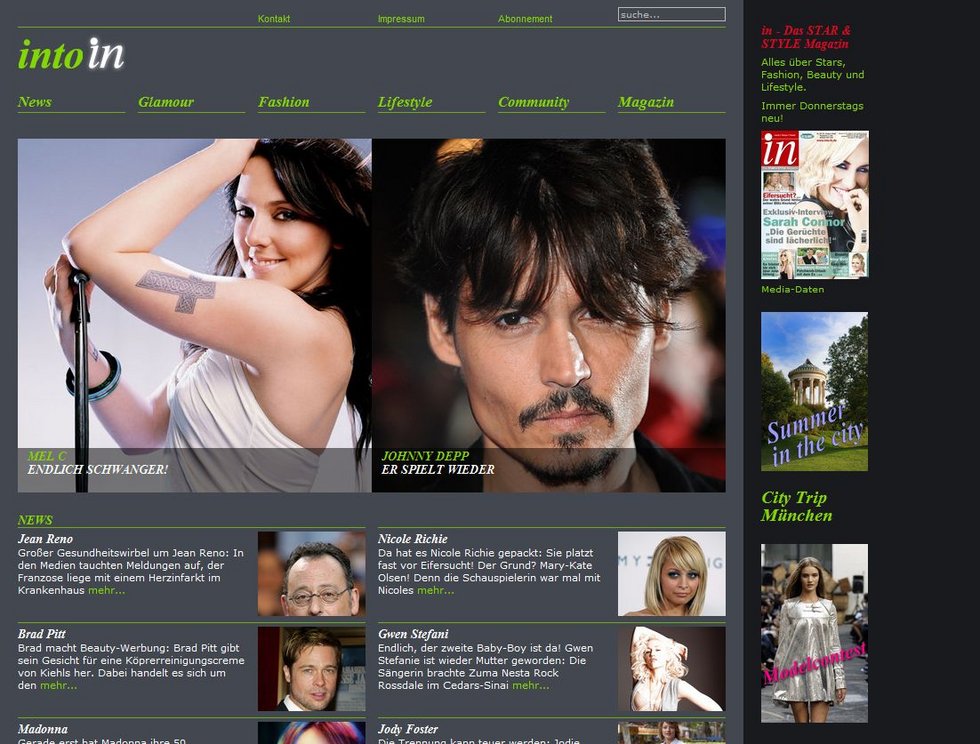Click mehr... in the Jean Reno teaser
Screen dimensions: 980x744
point(107,590)
